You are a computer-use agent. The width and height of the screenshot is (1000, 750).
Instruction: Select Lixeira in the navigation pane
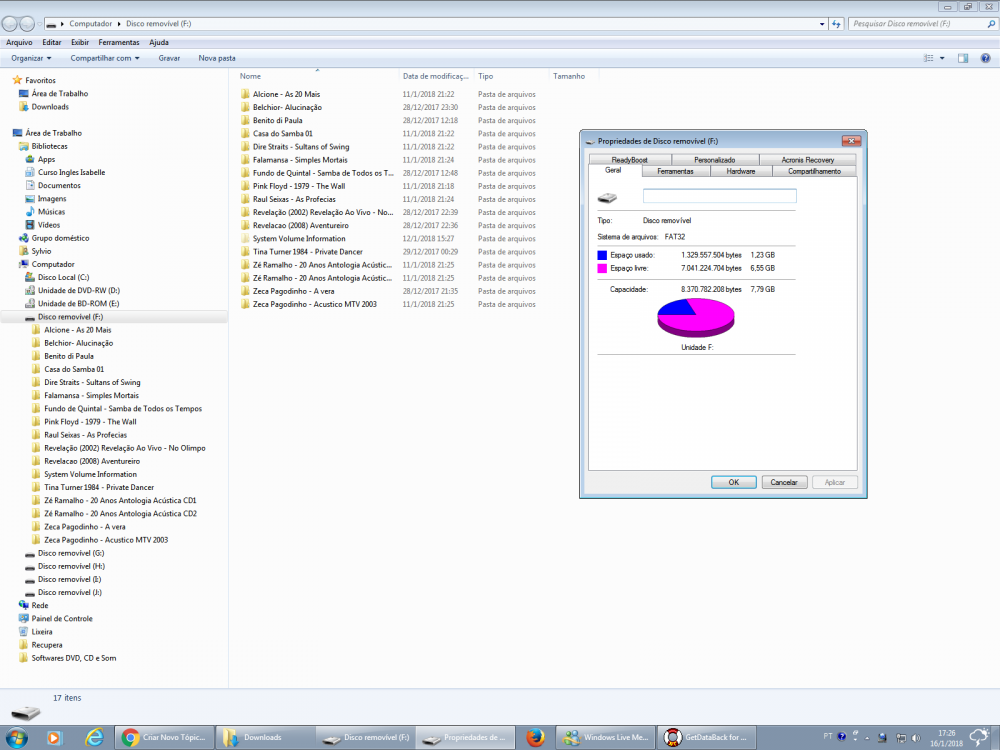click(42, 632)
